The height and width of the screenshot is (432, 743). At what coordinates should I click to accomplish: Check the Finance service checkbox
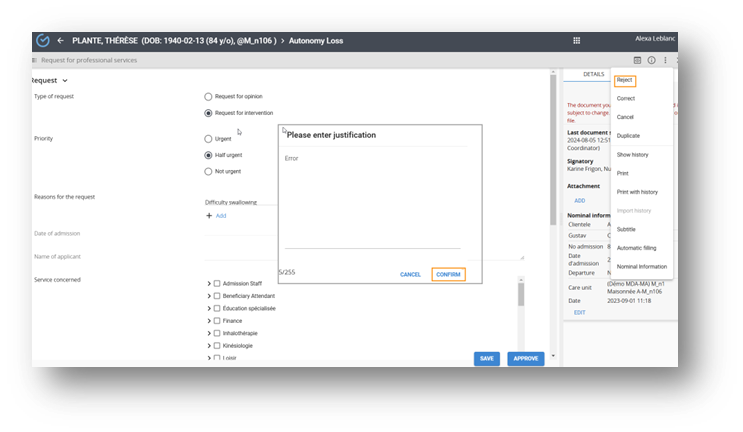216,321
